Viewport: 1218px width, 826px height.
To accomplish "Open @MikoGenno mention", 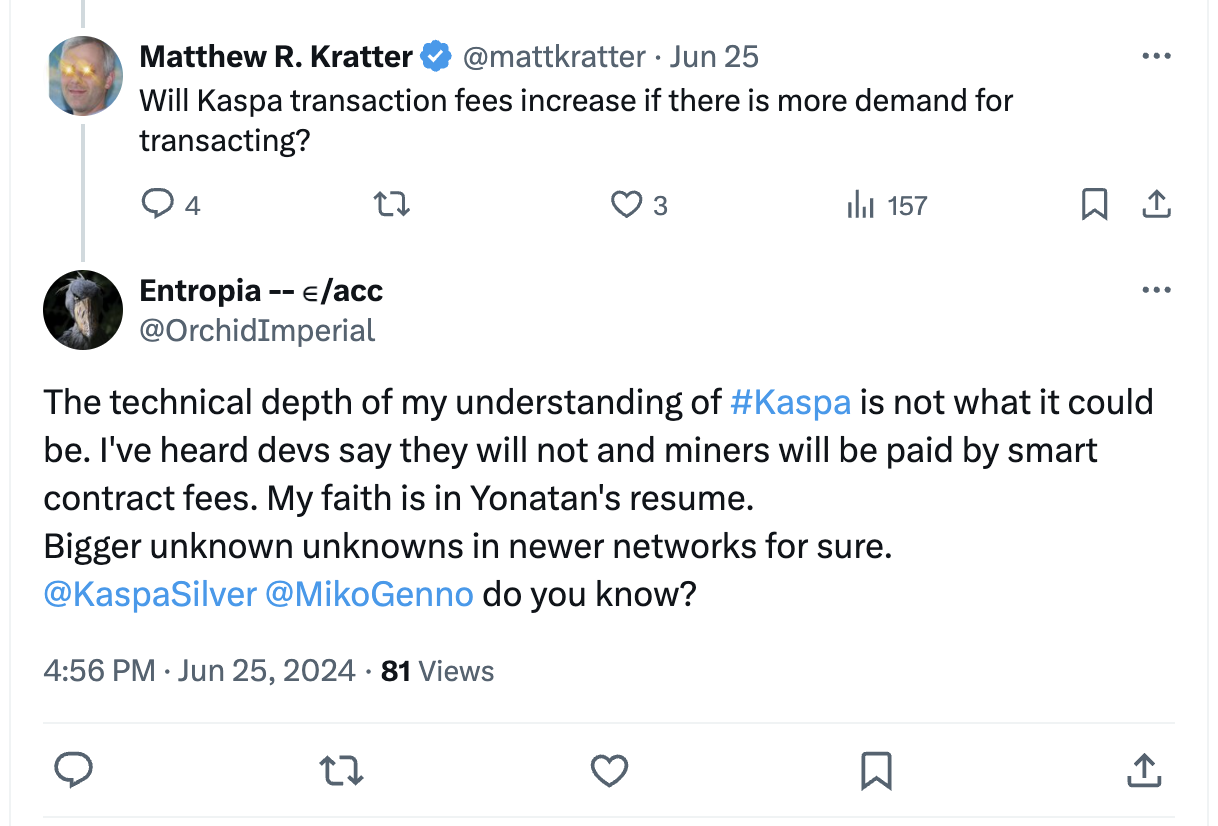I will [x=369, y=594].
